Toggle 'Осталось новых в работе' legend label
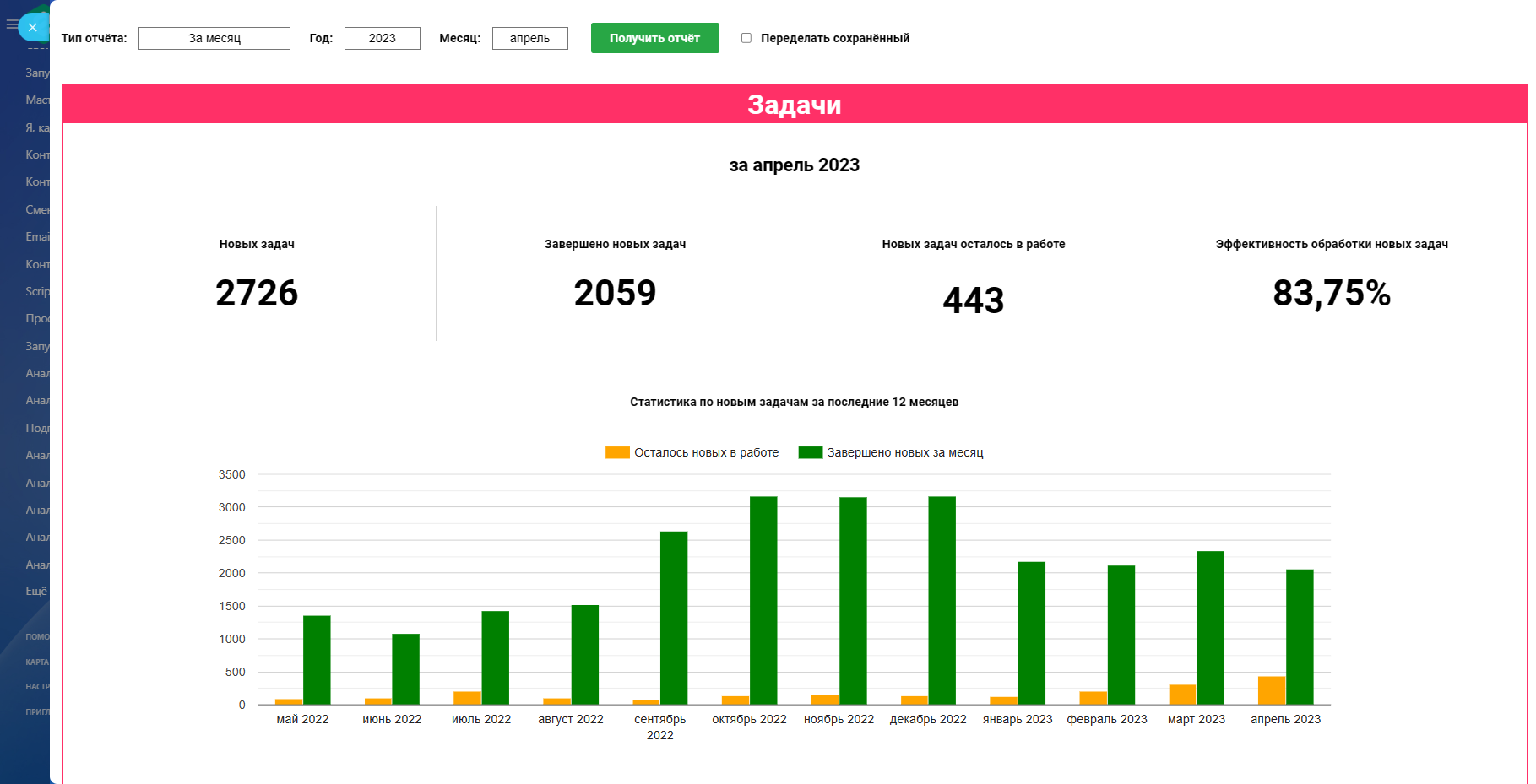This screenshot has height=784, width=1536. point(706,452)
